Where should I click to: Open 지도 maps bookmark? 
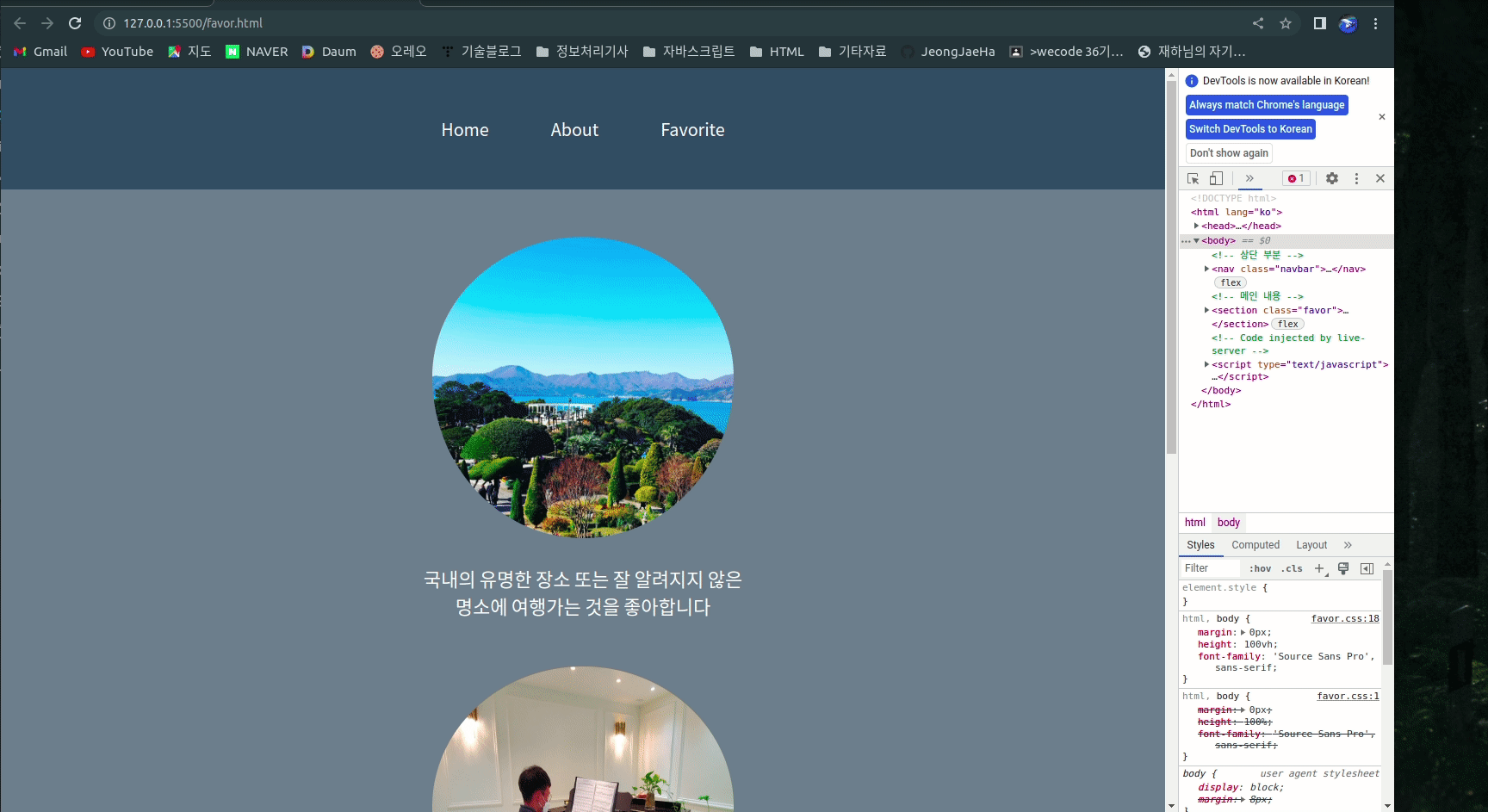pos(189,52)
